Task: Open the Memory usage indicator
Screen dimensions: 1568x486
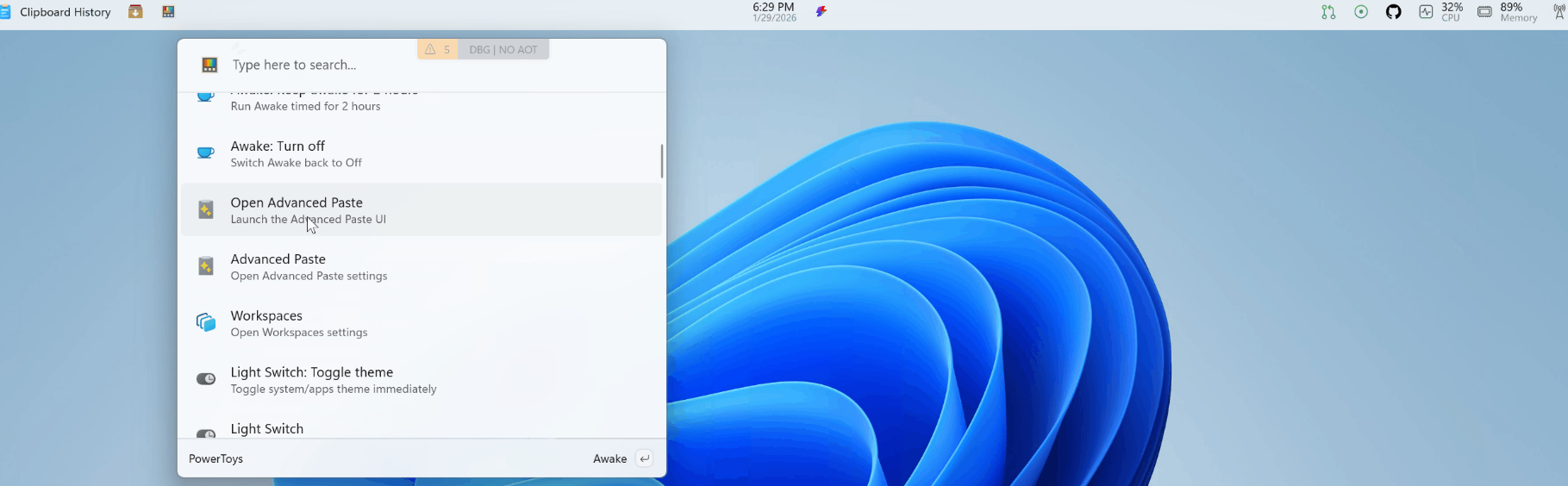Action: (1508, 12)
